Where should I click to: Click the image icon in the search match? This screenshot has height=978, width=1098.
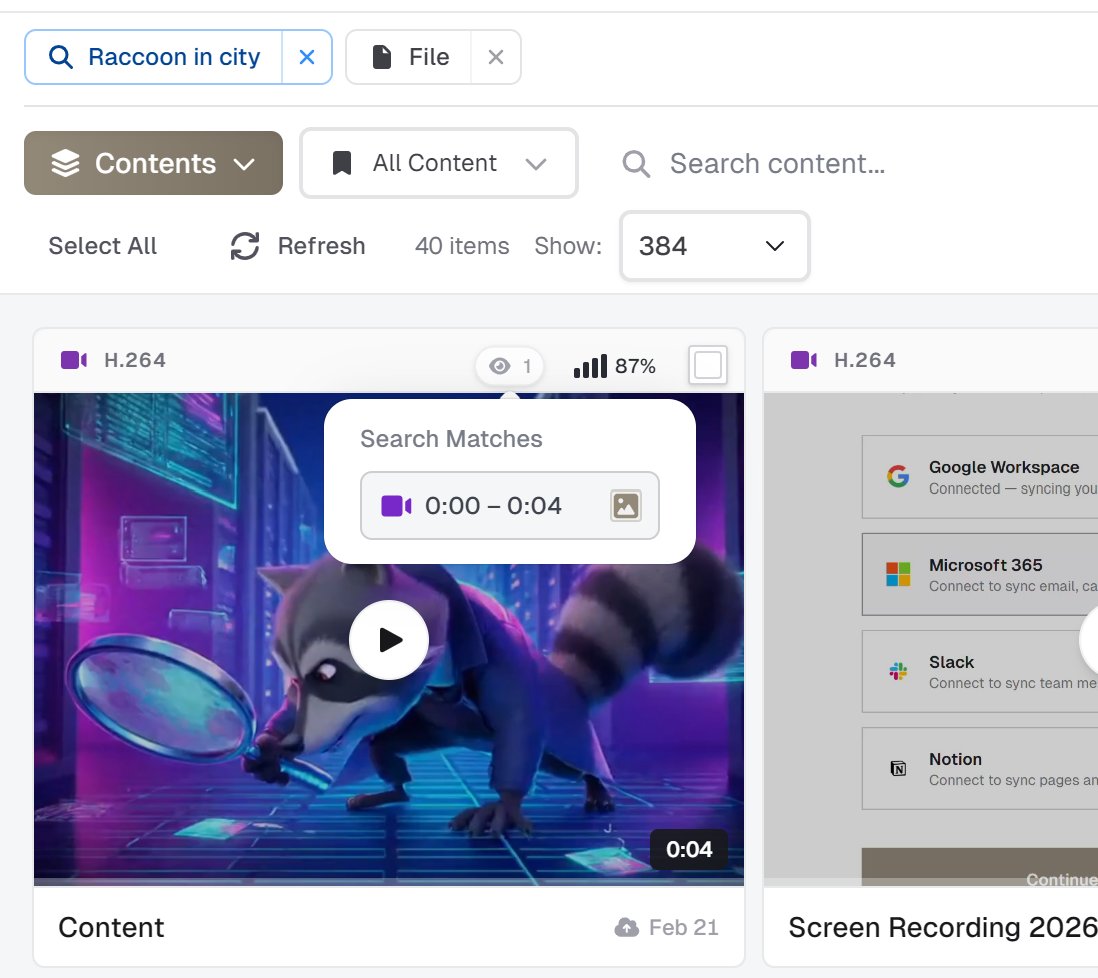625,505
